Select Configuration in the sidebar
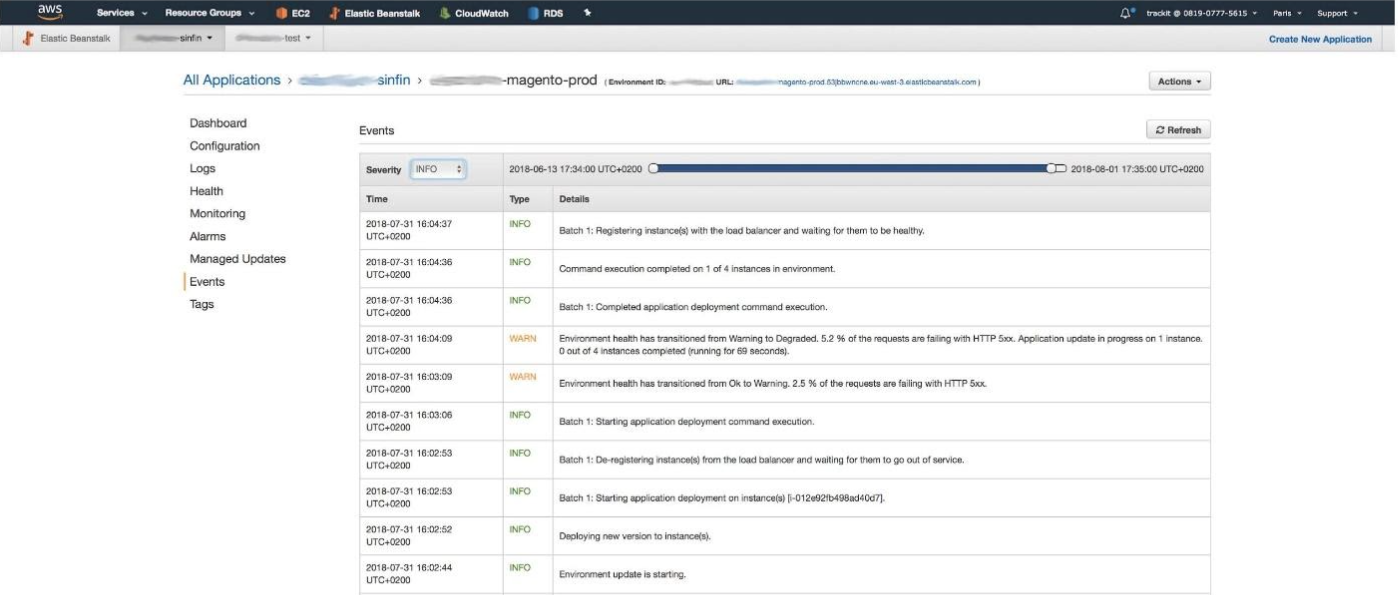 [224, 146]
